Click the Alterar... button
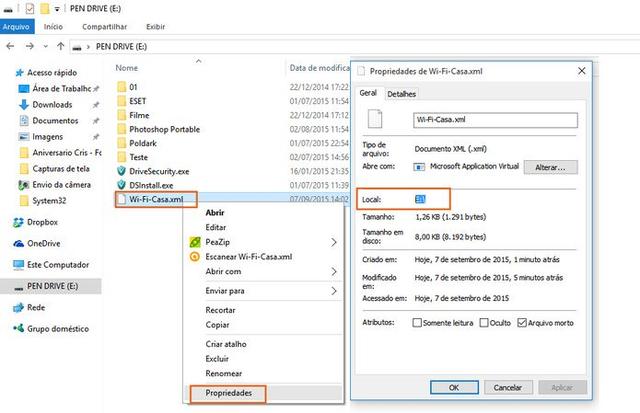The width and height of the screenshot is (640, 413). (550, 167)
